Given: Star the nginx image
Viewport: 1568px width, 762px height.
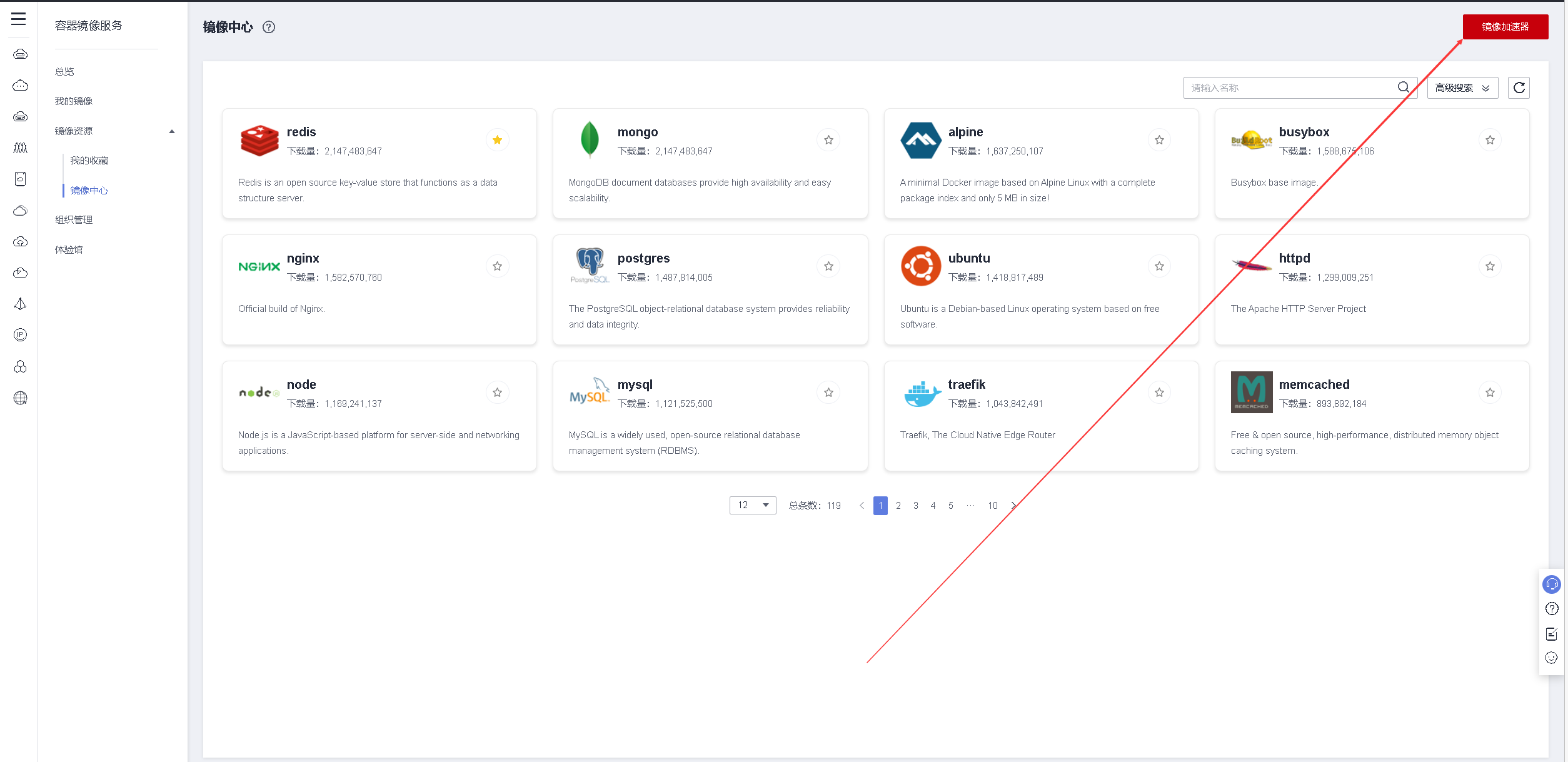Looking at the screenshot, I should click(x=497, y=266).
